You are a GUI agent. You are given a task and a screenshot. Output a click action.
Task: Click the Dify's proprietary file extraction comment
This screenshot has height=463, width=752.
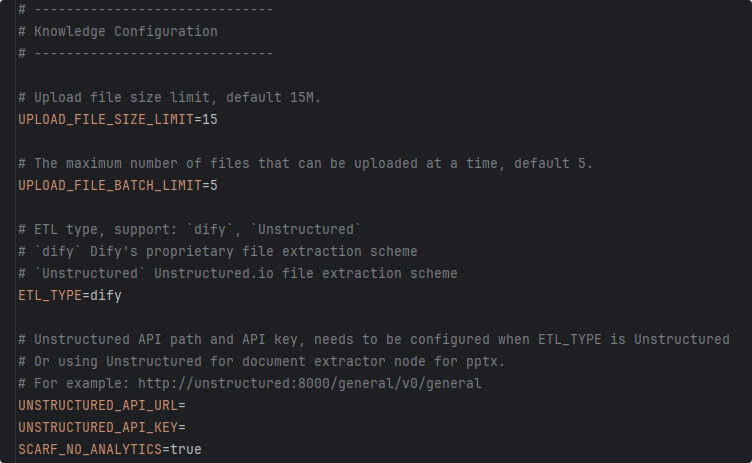point(218,252)
